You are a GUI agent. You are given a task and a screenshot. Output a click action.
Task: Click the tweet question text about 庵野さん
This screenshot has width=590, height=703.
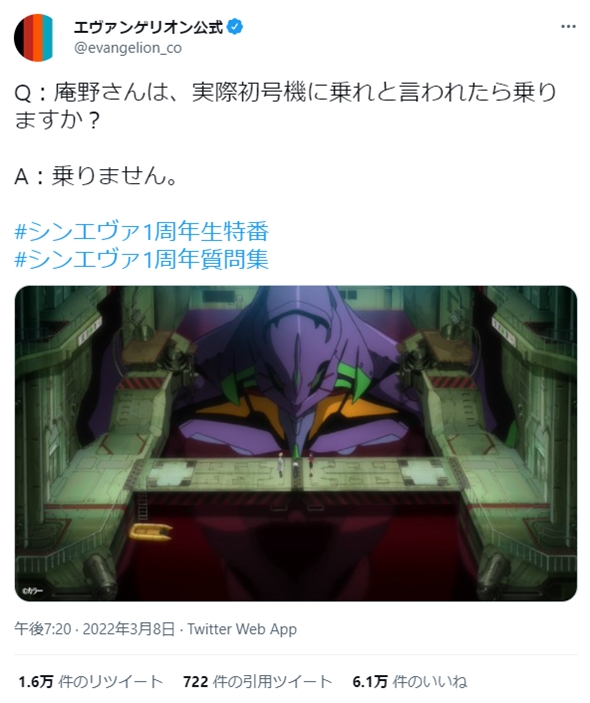click(x=285, y=106)
